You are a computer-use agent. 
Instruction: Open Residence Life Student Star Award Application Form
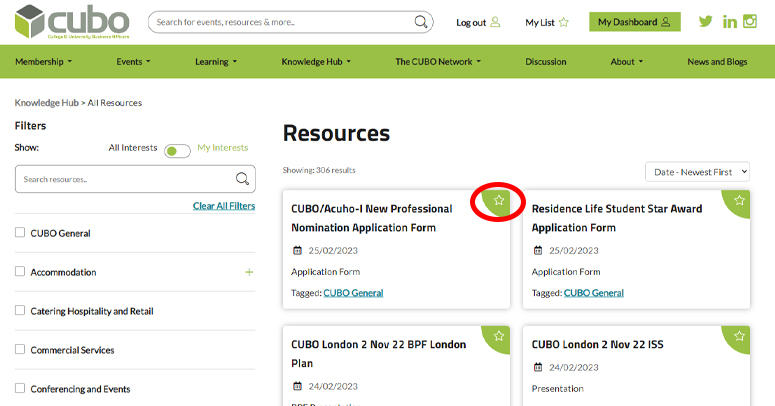(x=617, y=218)
